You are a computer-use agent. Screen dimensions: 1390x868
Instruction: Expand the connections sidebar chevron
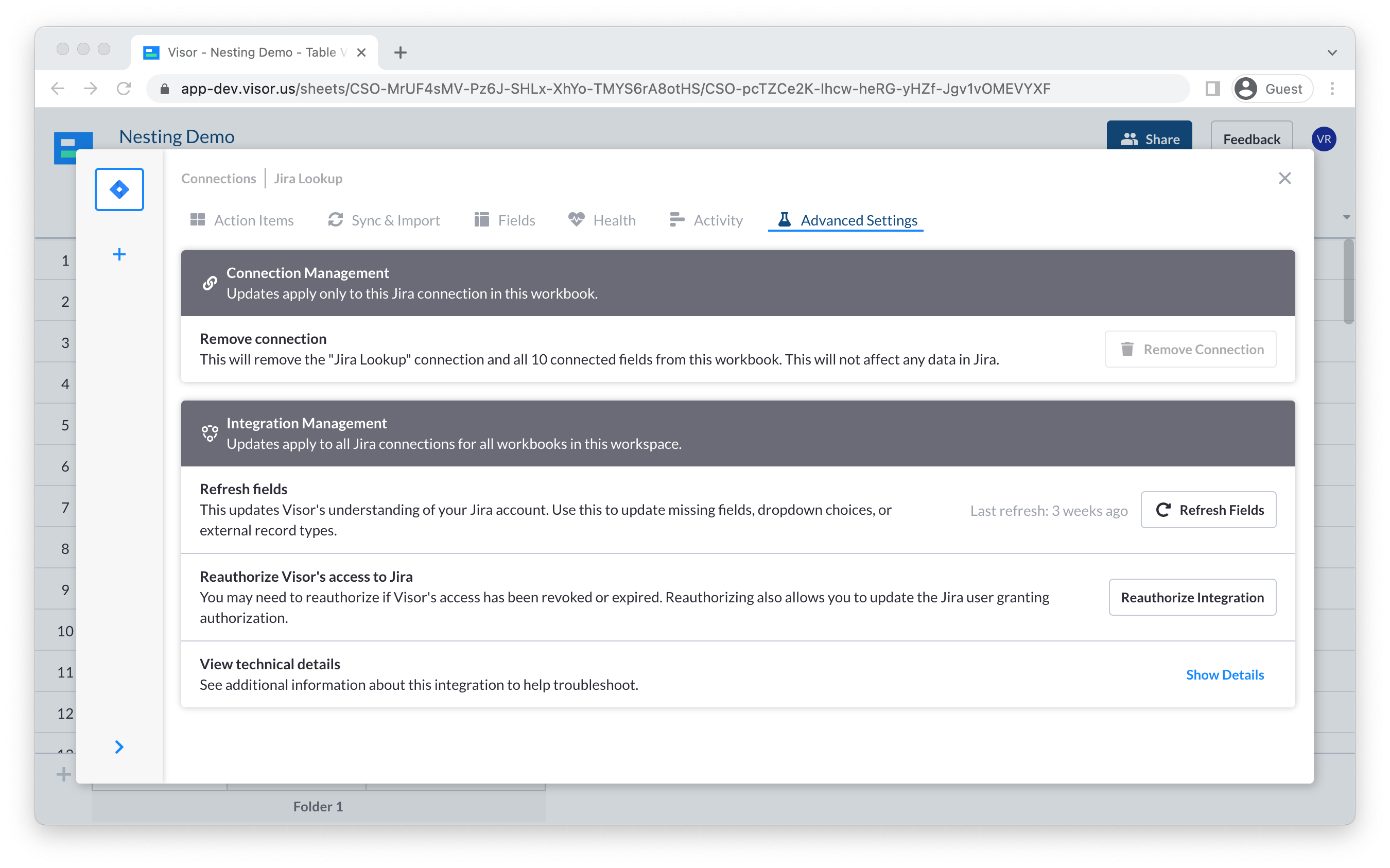(x=119, y=747)
